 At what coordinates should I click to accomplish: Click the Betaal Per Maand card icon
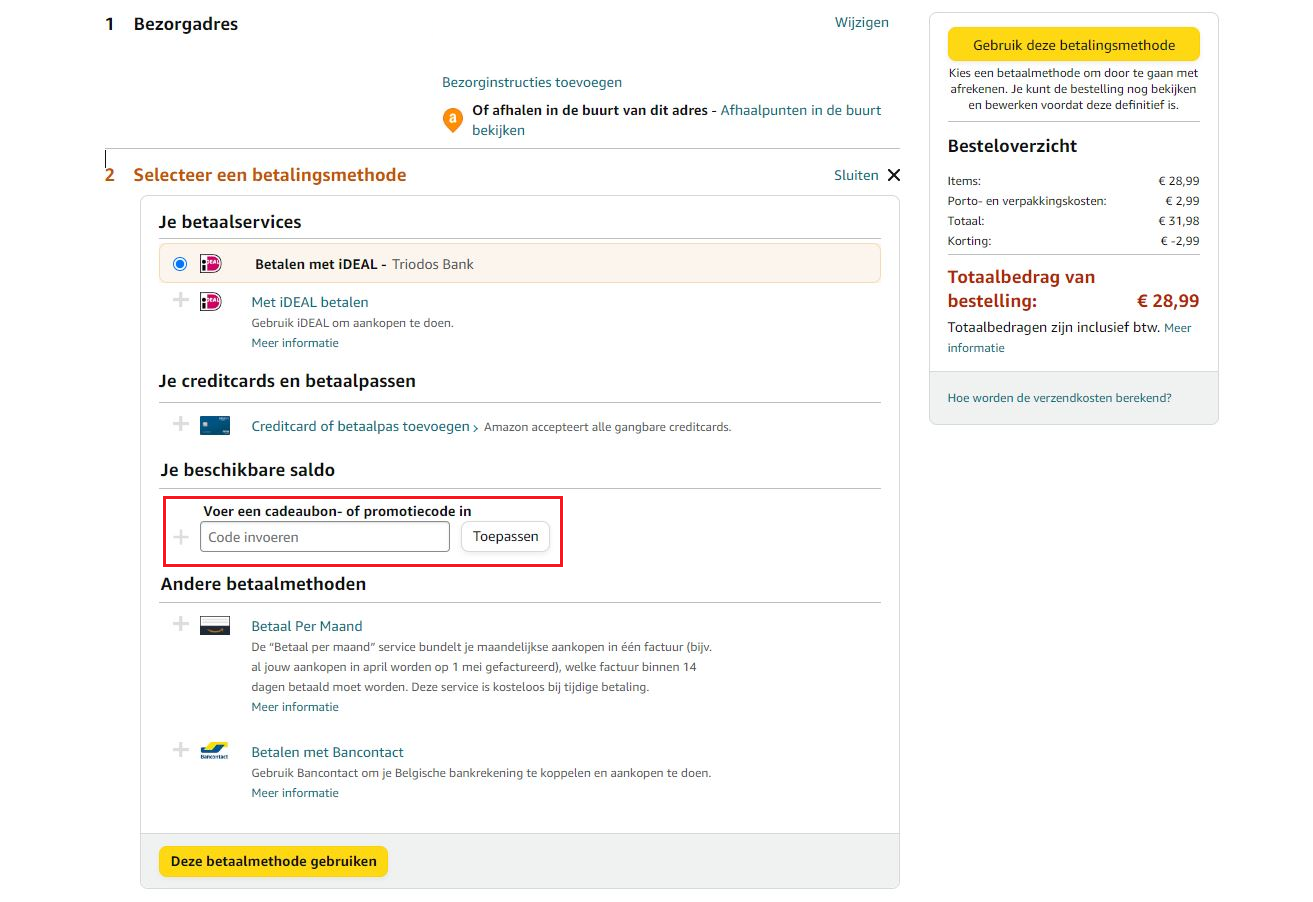click(x=214, y=625)
